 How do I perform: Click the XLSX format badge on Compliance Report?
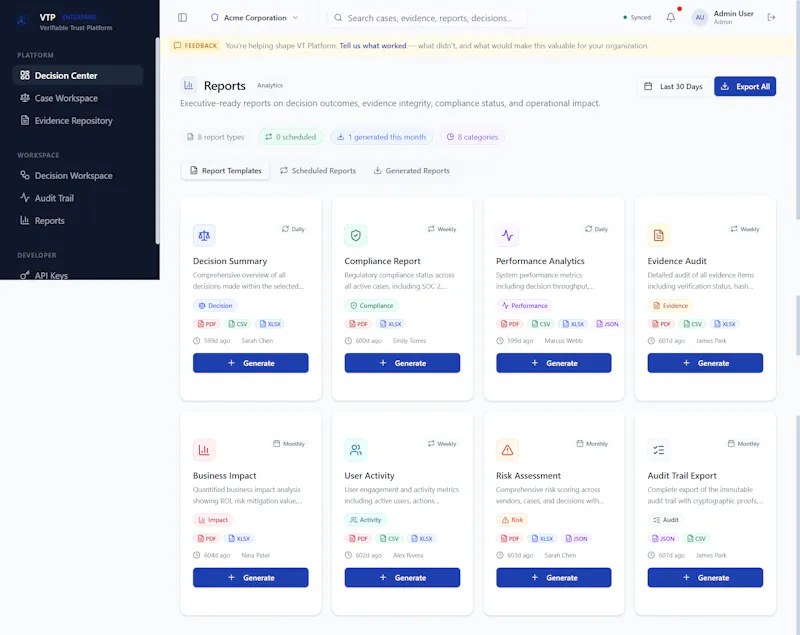pos(391,324)
